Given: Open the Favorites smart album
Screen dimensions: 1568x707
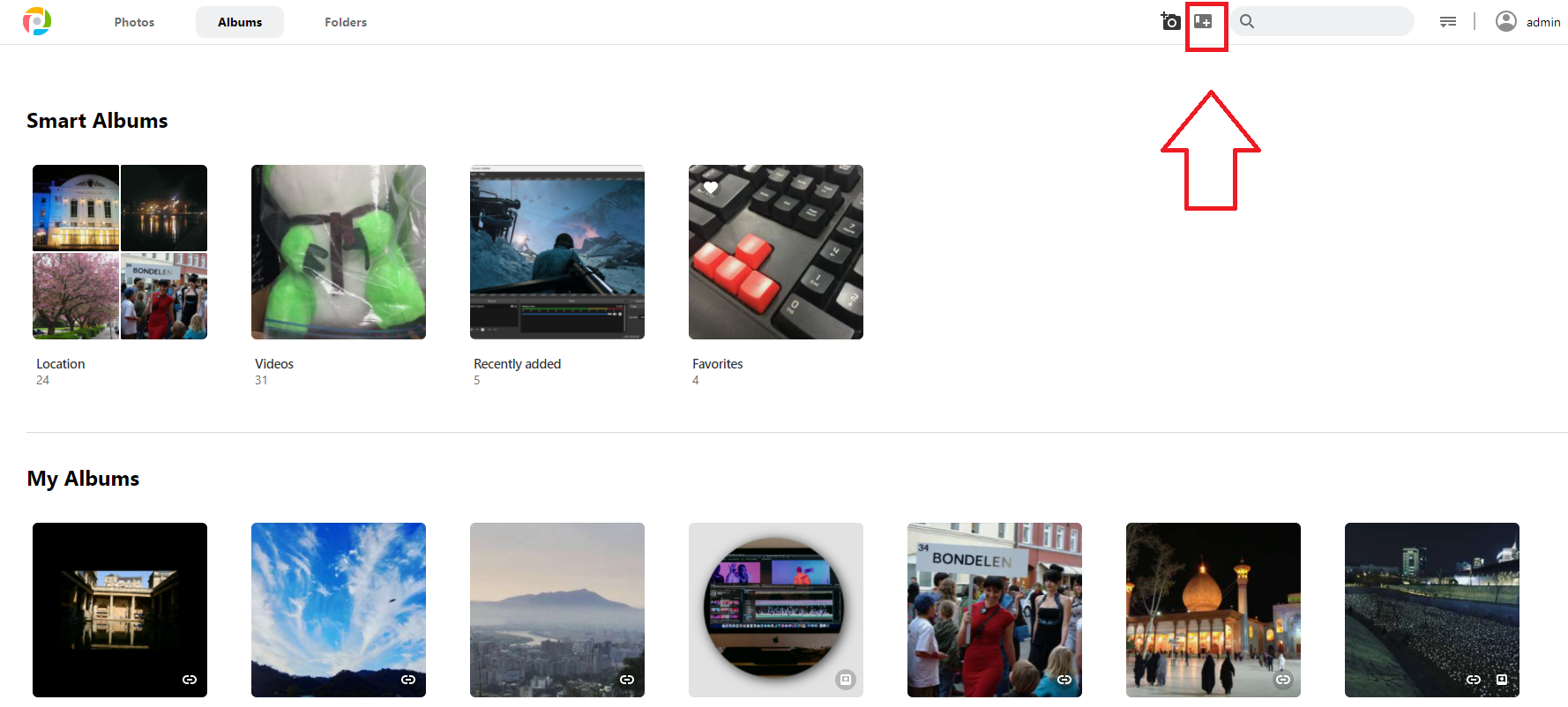Looking at the screenshot, I should click(776, 252).
